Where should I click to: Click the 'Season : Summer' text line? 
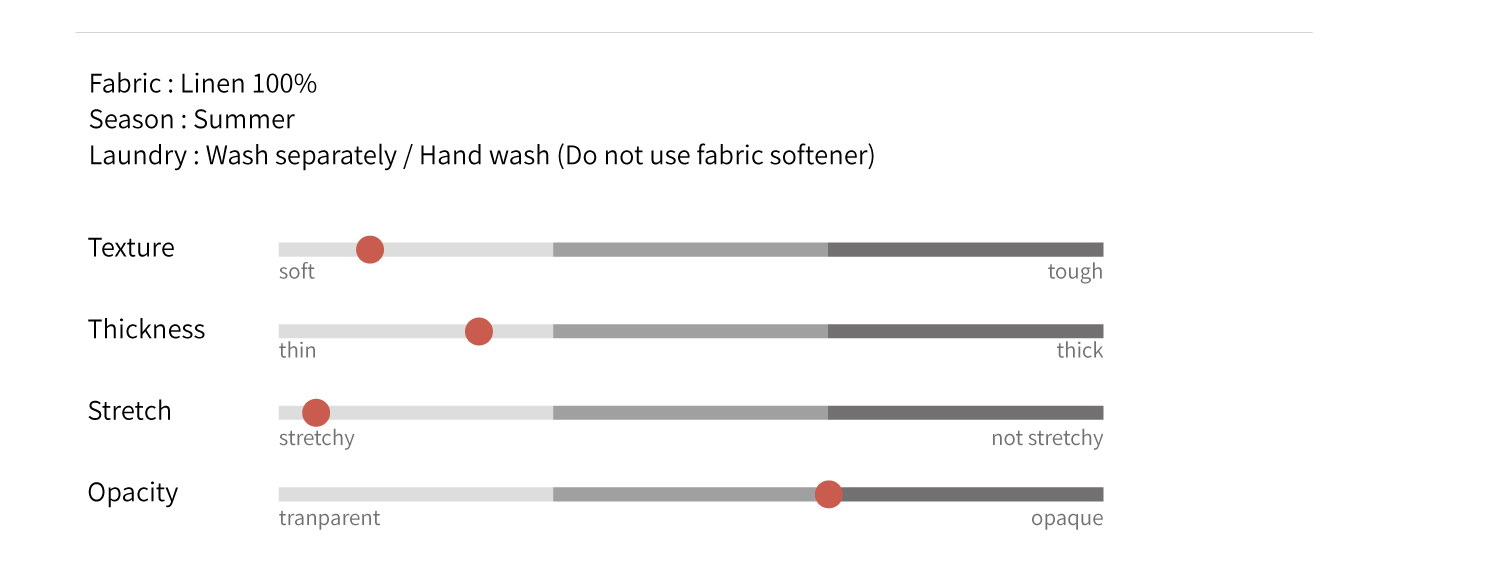pyautogui.click(x=192, y=120)
